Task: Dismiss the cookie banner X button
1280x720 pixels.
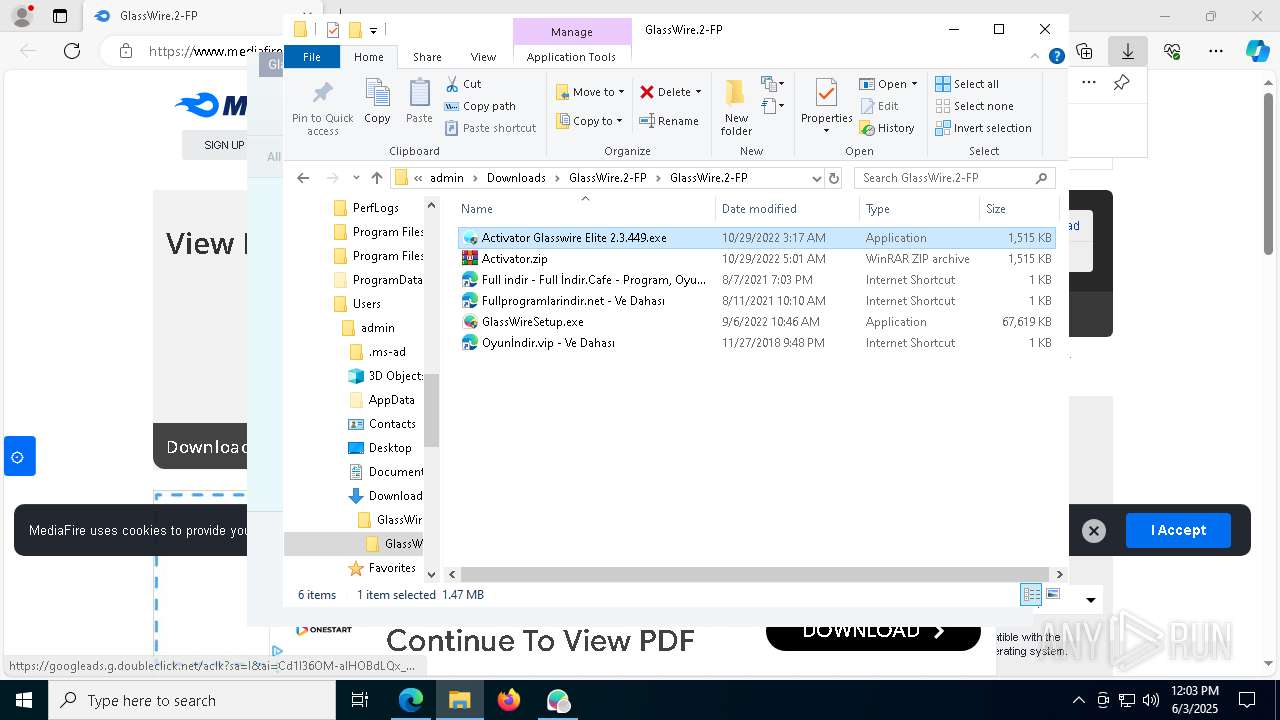Action: click(x=1094, y=531)
